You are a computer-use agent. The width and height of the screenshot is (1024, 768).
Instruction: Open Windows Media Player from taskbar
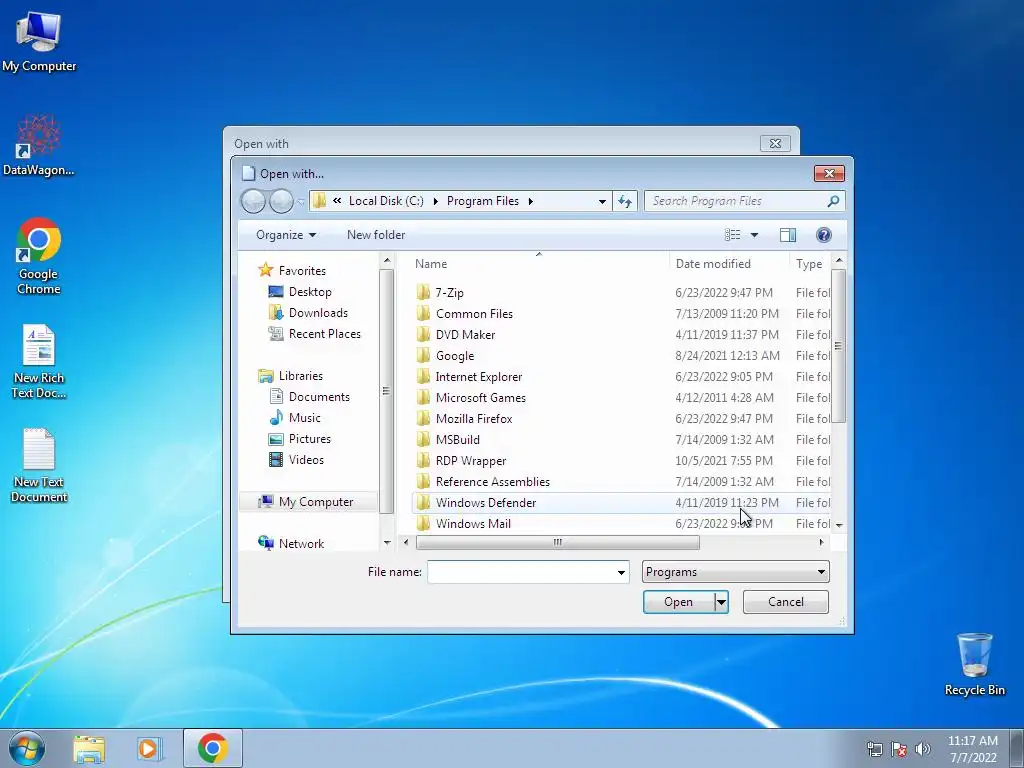point(150,748)
